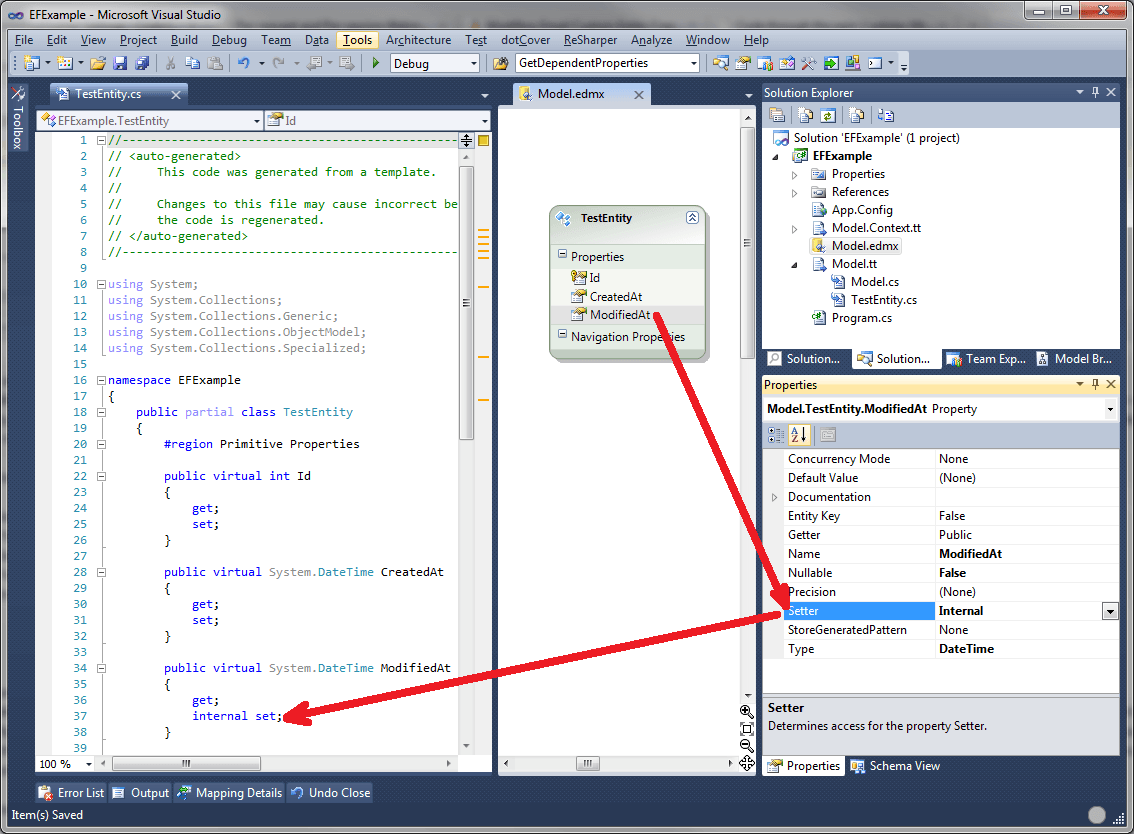Toggle Alphabetical sort in Properties panel
The image size is (1134, 834).
click(799, 435)
